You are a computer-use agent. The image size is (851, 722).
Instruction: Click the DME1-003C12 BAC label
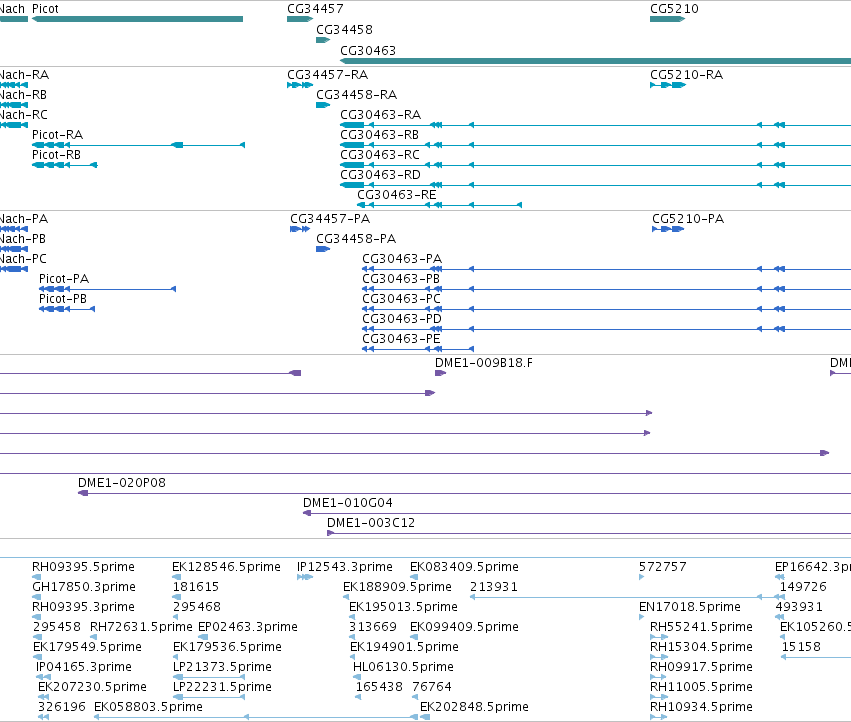tap(371, 523)
